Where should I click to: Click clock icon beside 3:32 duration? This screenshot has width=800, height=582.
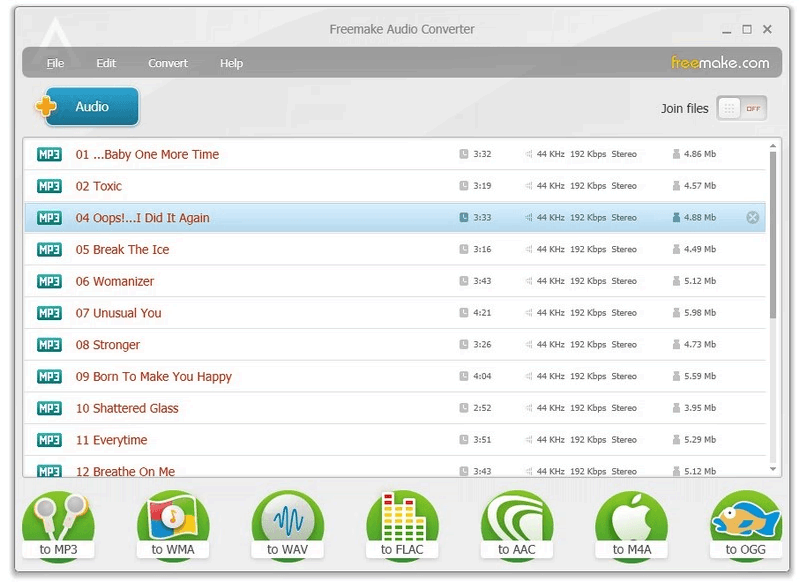click(464, 154)
